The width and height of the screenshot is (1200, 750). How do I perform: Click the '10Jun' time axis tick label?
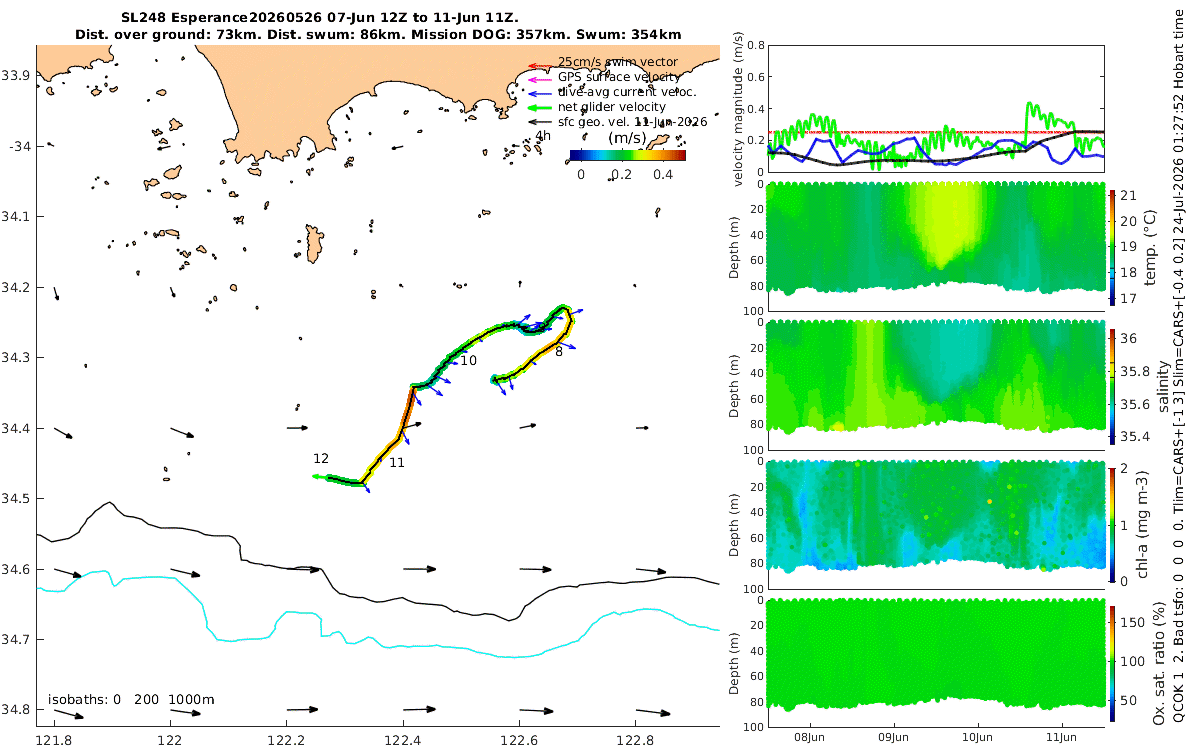coord(978,735)
